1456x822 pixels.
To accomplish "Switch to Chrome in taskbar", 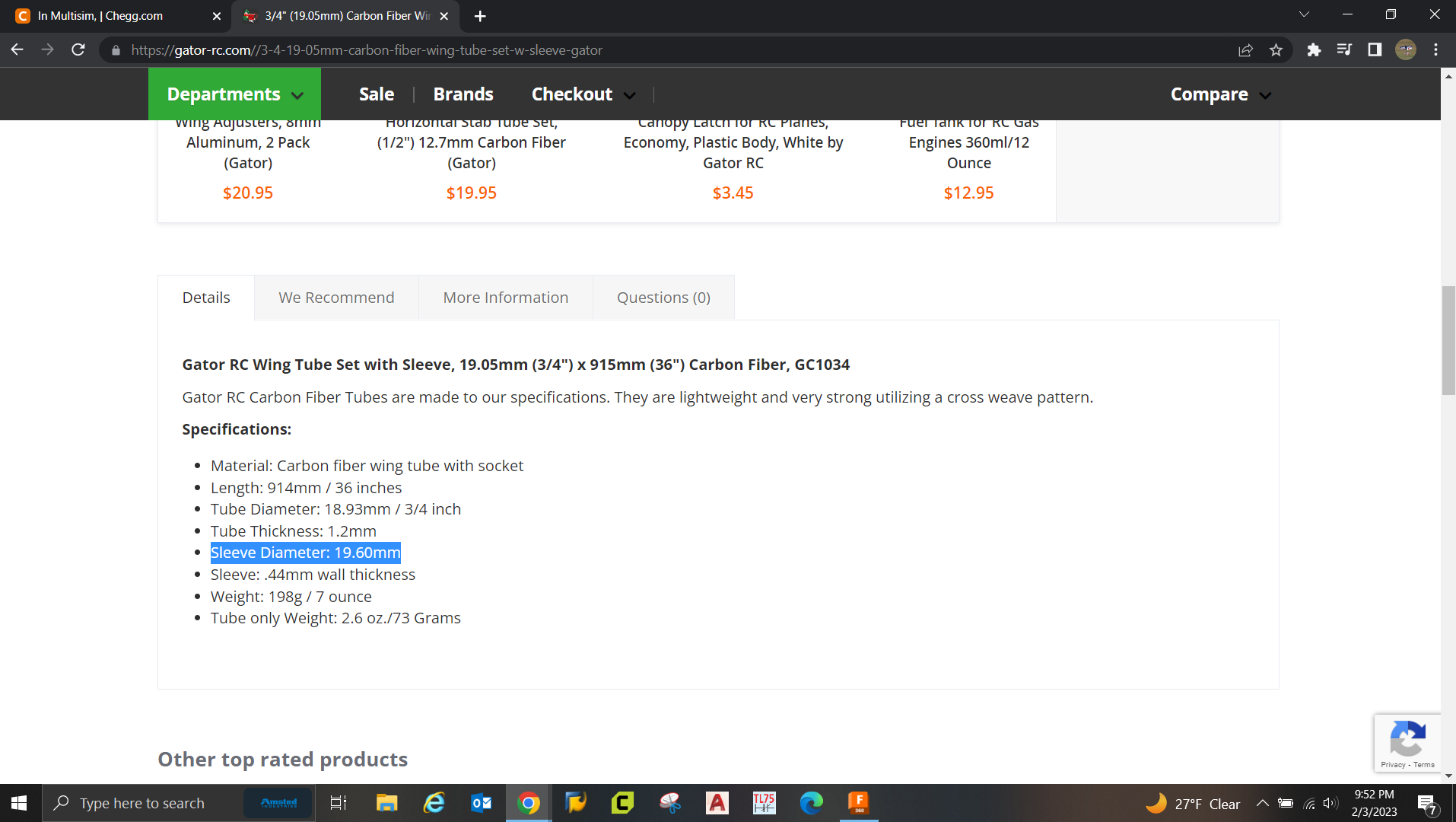I will (529, 803).
